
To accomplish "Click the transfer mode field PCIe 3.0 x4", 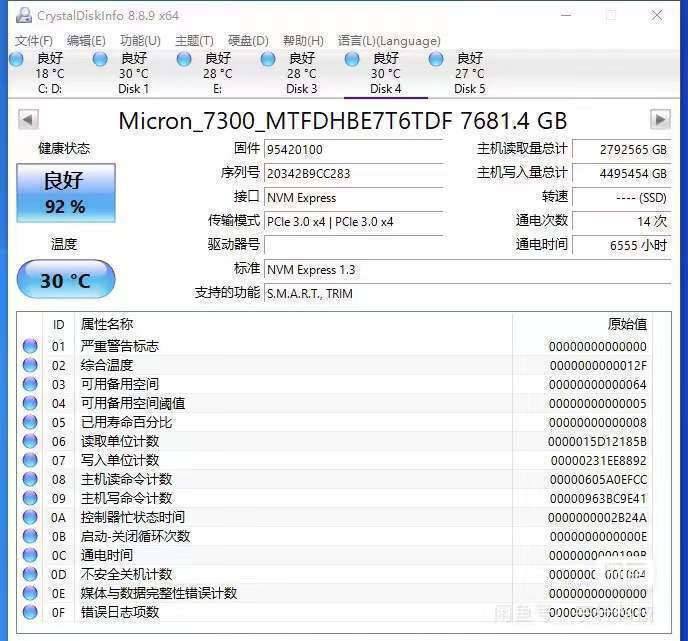I will coord(353,222).
